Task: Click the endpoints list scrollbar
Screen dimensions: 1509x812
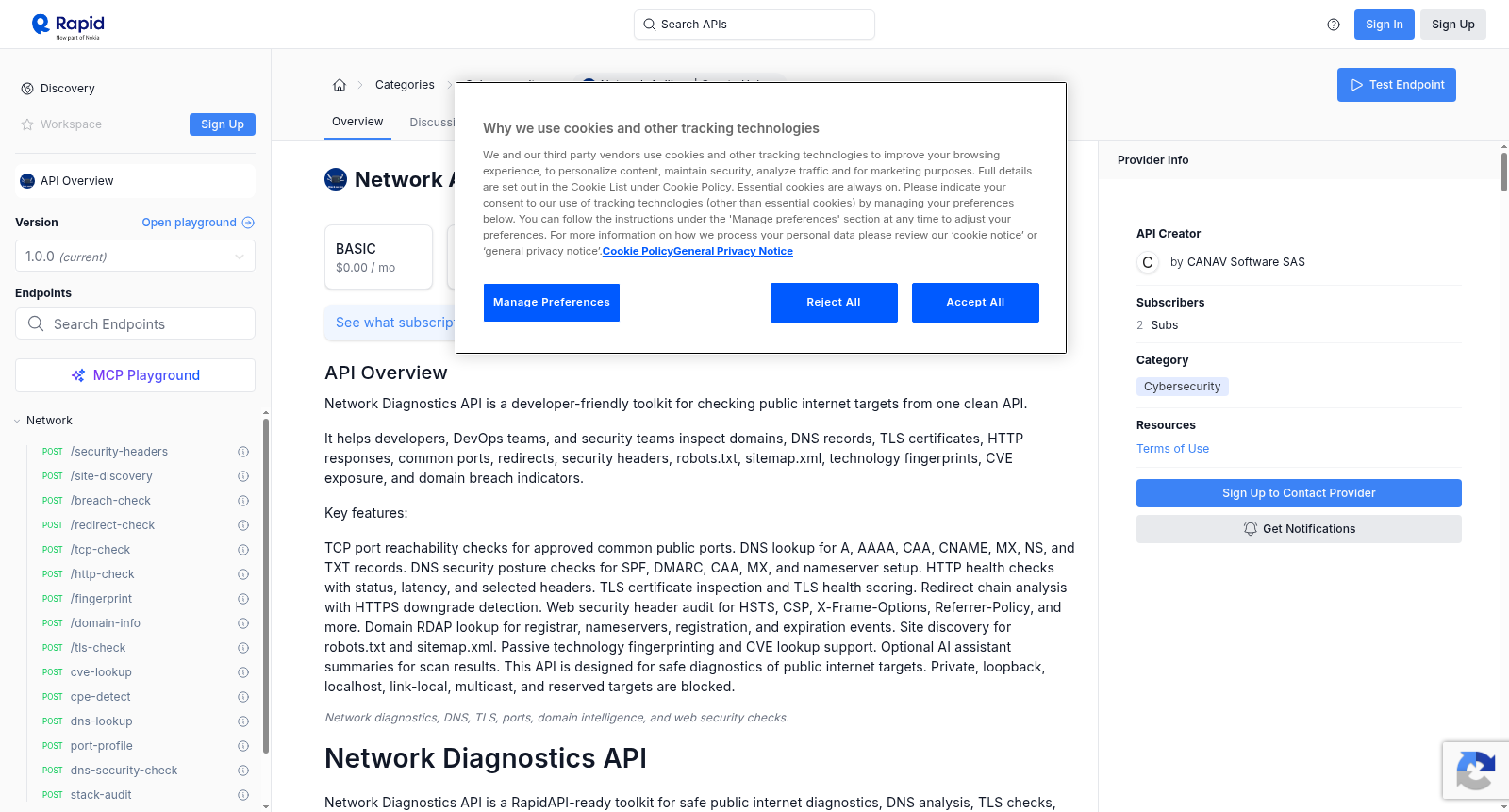Action: (x=266, y=585)
